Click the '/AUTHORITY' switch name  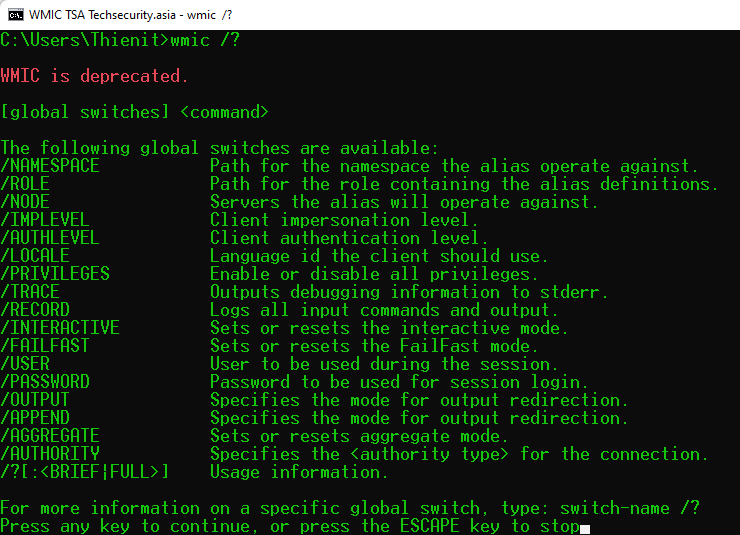click(50, 454)
